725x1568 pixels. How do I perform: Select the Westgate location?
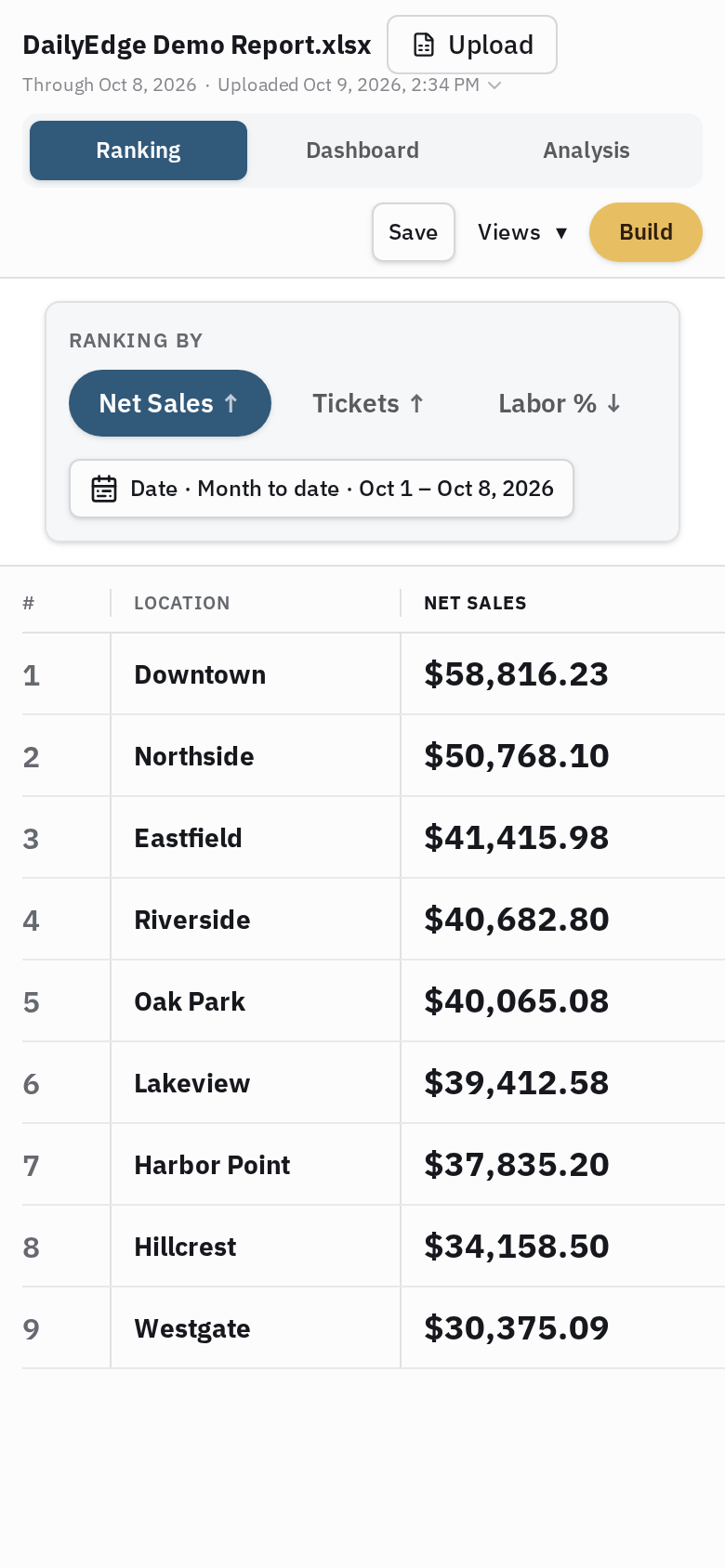192,1328
